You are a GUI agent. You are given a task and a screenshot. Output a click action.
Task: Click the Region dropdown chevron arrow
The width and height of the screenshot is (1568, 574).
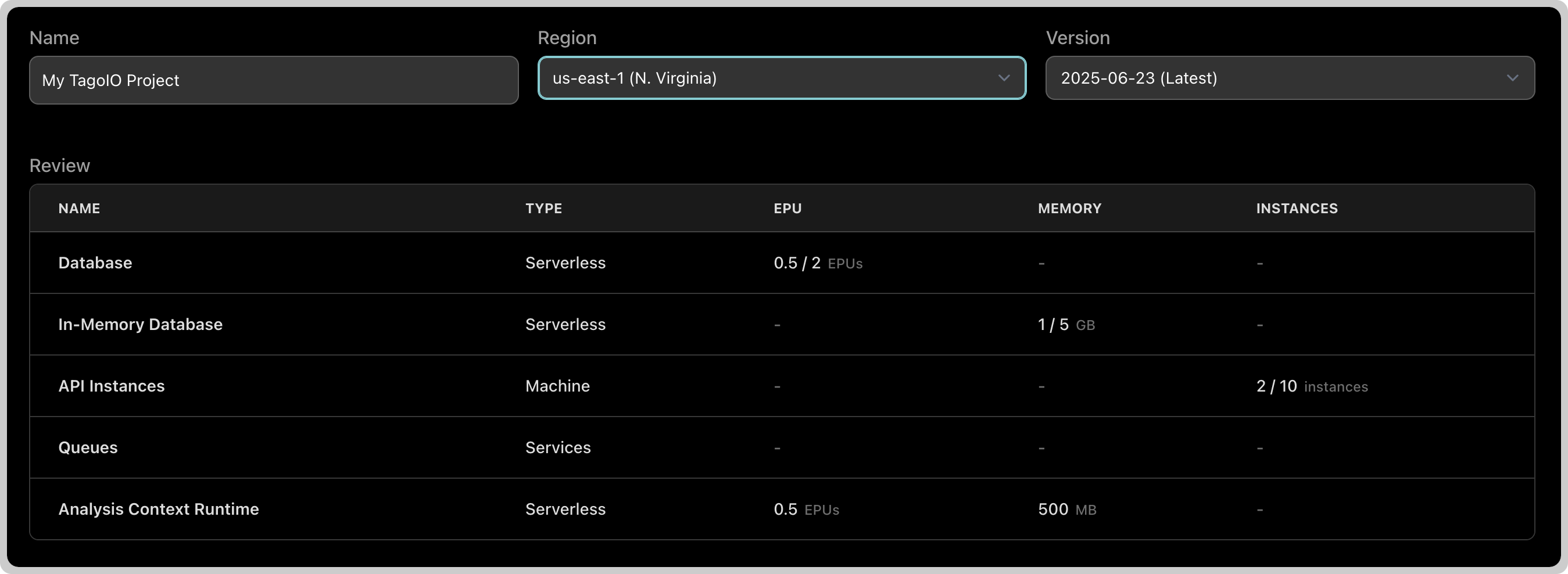(x=1004, y=78)
